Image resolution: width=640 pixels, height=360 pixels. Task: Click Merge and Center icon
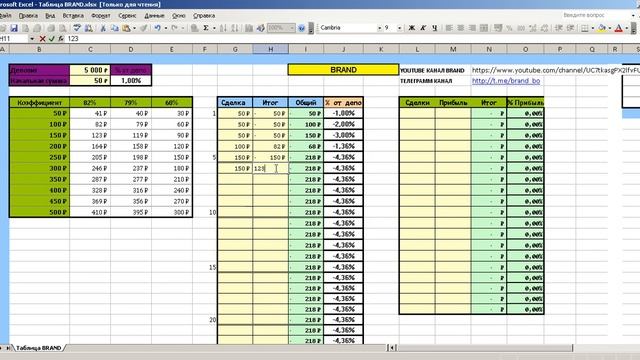coord(484,28)
